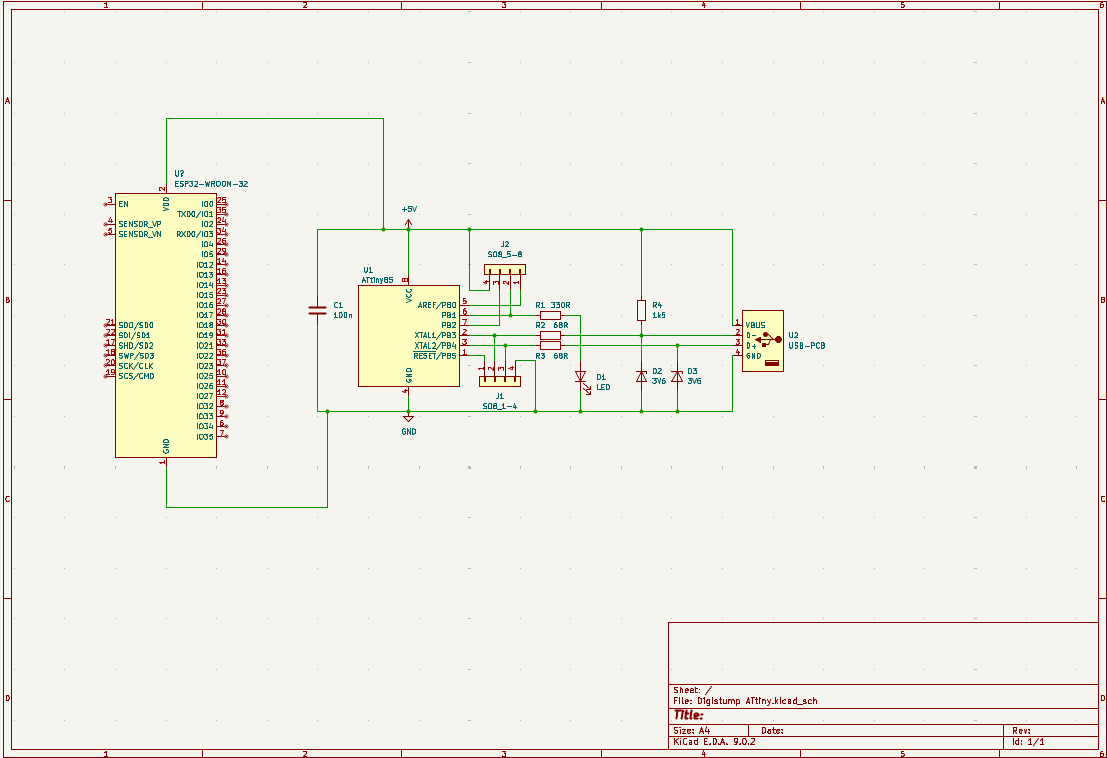
Task: Click the 1k5 resistor value
Action: (659, 316)
